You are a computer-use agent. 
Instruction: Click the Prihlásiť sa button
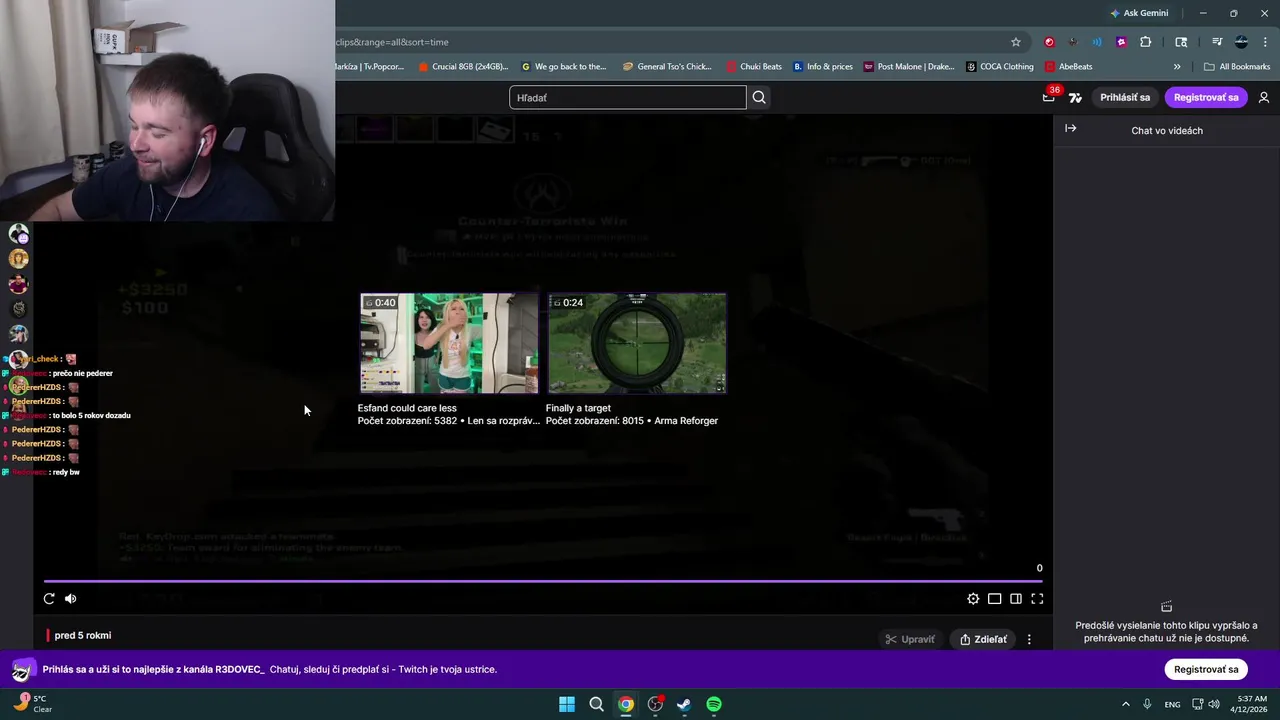[1125, 97]
